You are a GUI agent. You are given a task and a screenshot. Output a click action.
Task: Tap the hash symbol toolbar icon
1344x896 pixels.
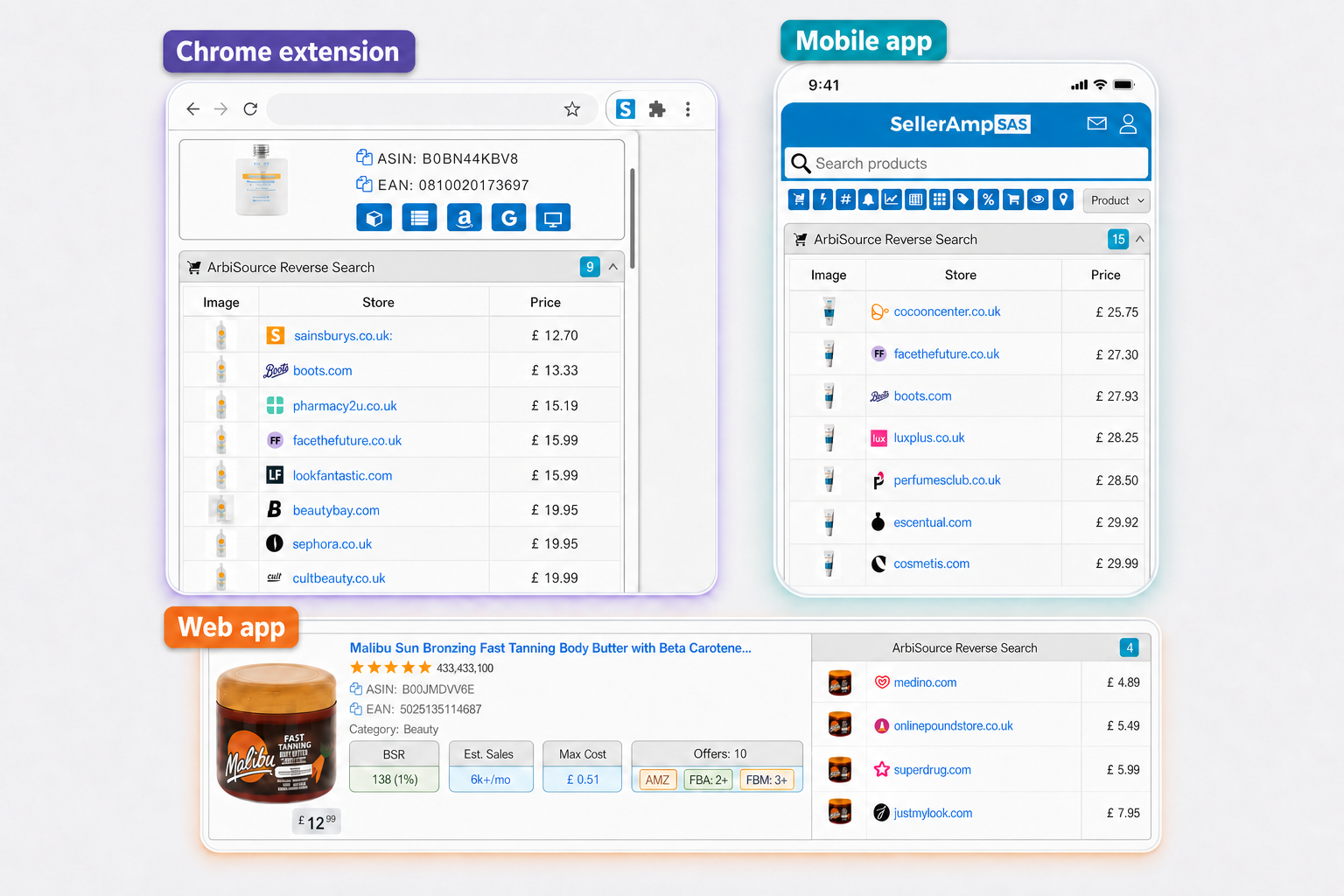coord(846,199)
